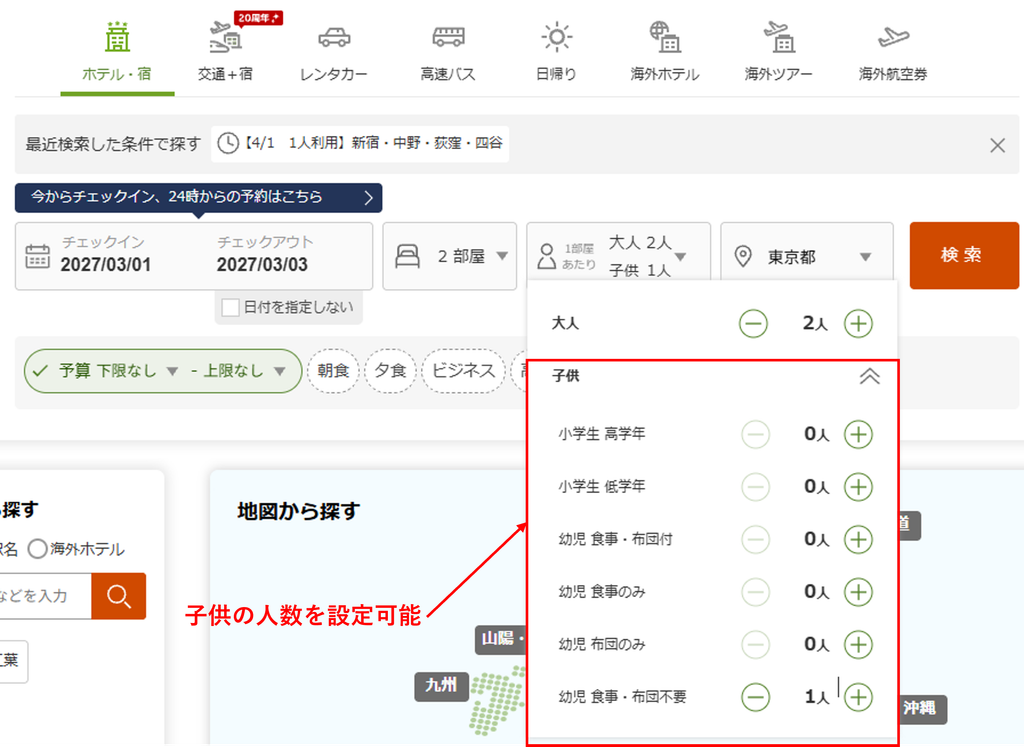Check the 日付を指定しない checkbox

point(231,308)
